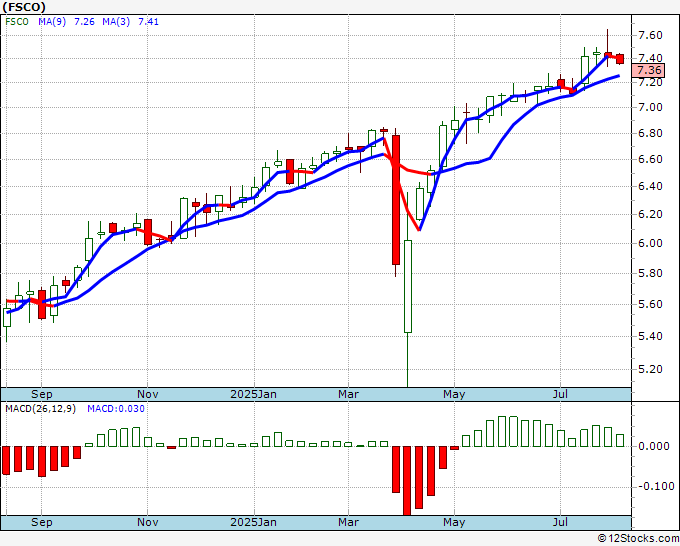Click the deepest red MACD histogram bar
680x546 pixels.
point(407,481)
